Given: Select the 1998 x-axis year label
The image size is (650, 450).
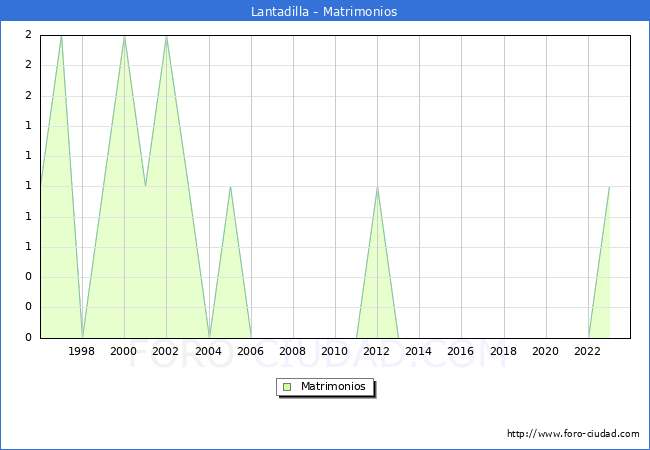Looking at the screenshot, I should pos(82,352).
